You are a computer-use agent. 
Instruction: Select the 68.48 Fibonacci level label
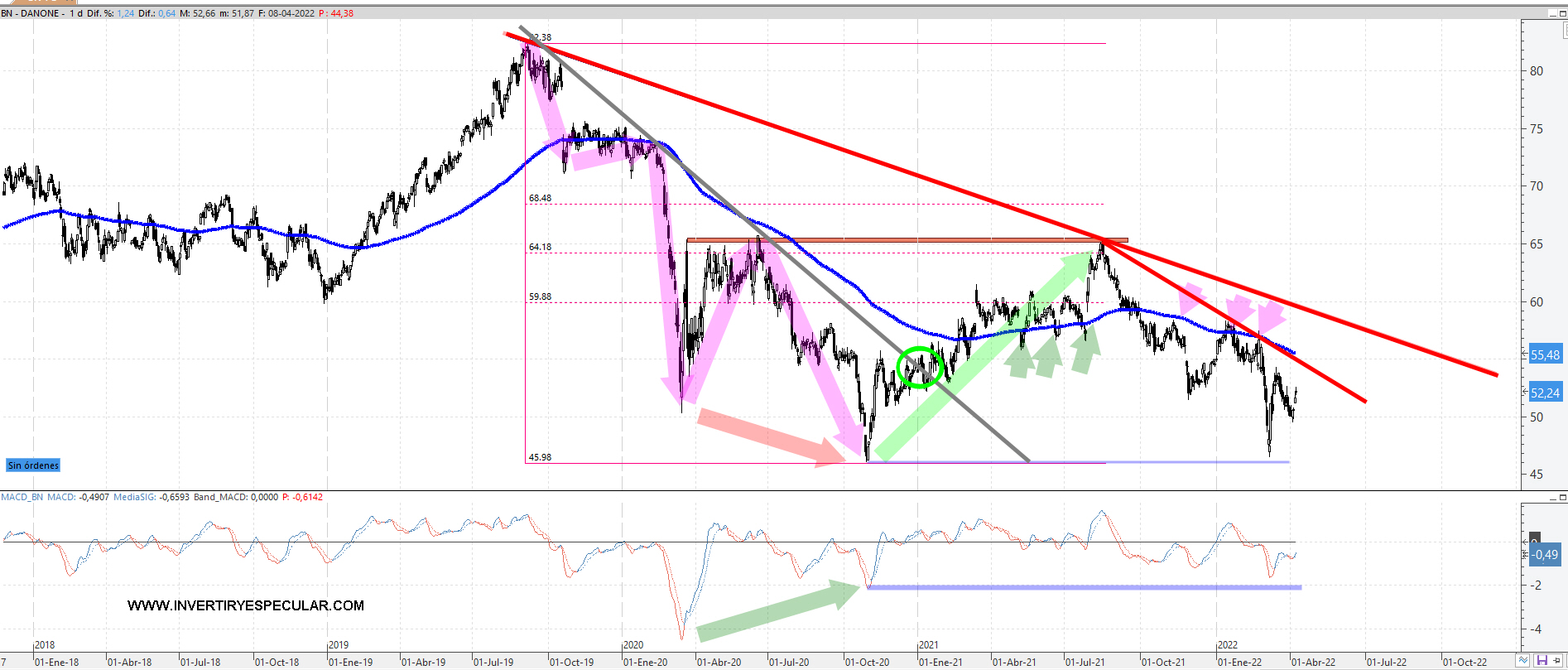(540, 198)
